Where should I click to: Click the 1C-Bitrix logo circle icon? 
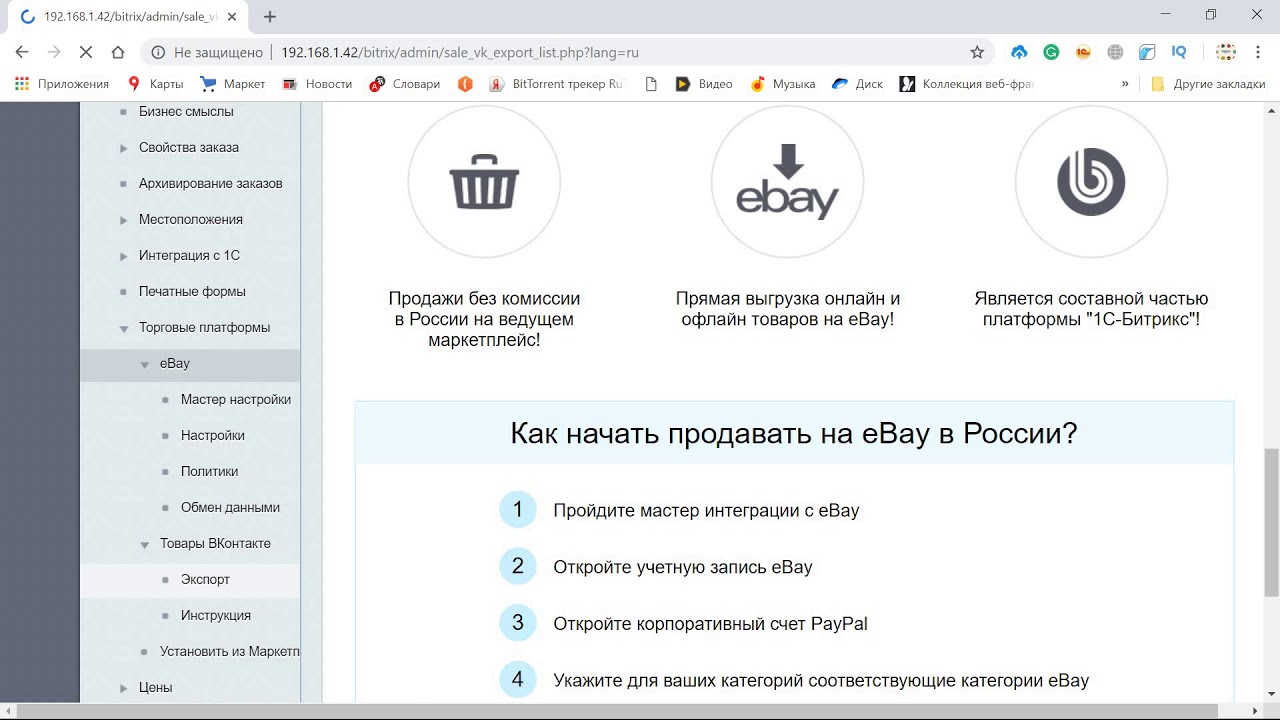pos(1091,182)
